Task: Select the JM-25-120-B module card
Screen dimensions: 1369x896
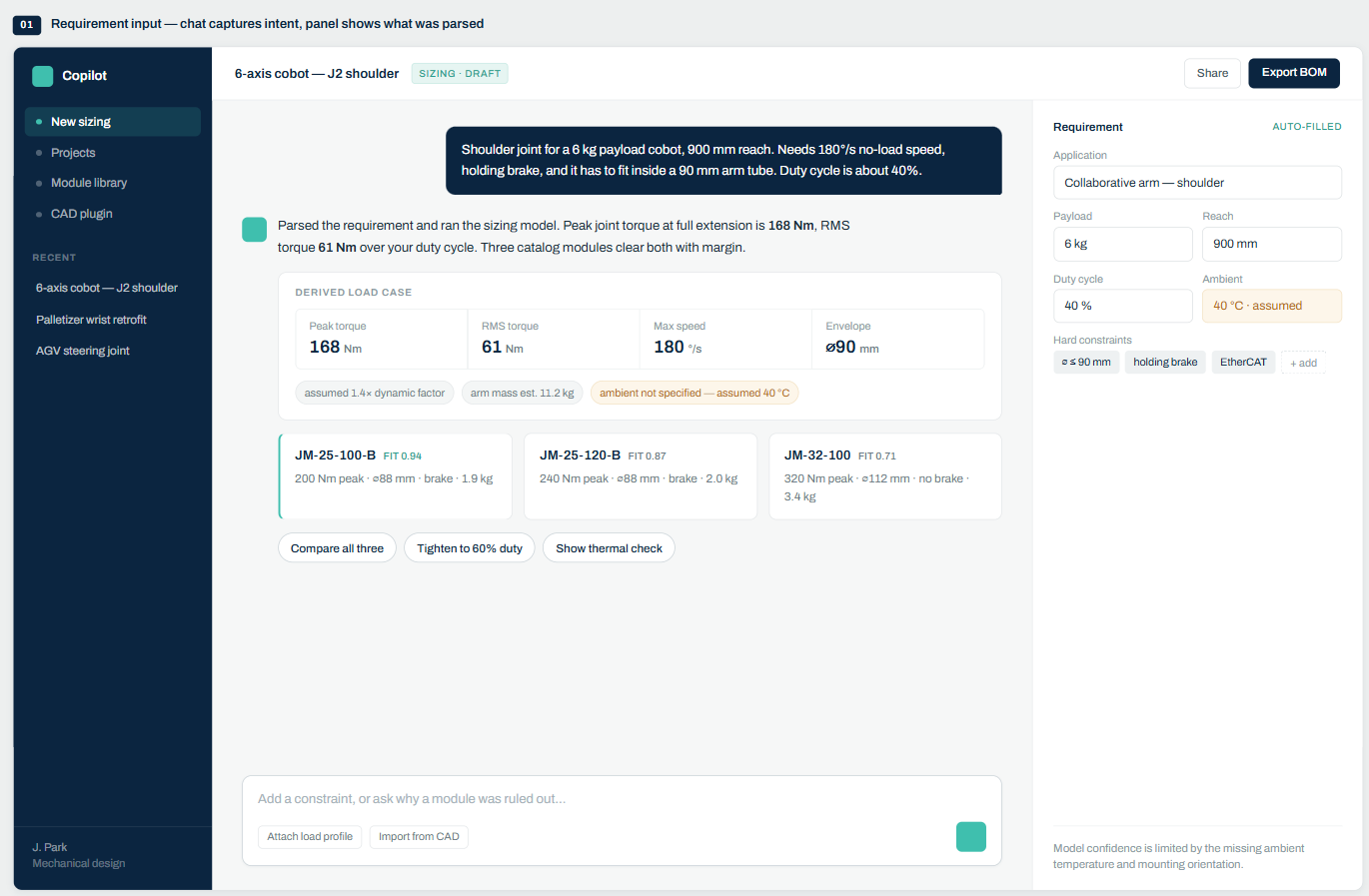Action: 641,476
